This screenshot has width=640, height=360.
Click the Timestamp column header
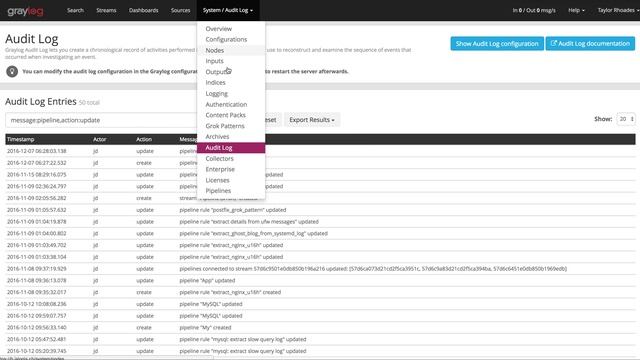[x=20, y=140]
